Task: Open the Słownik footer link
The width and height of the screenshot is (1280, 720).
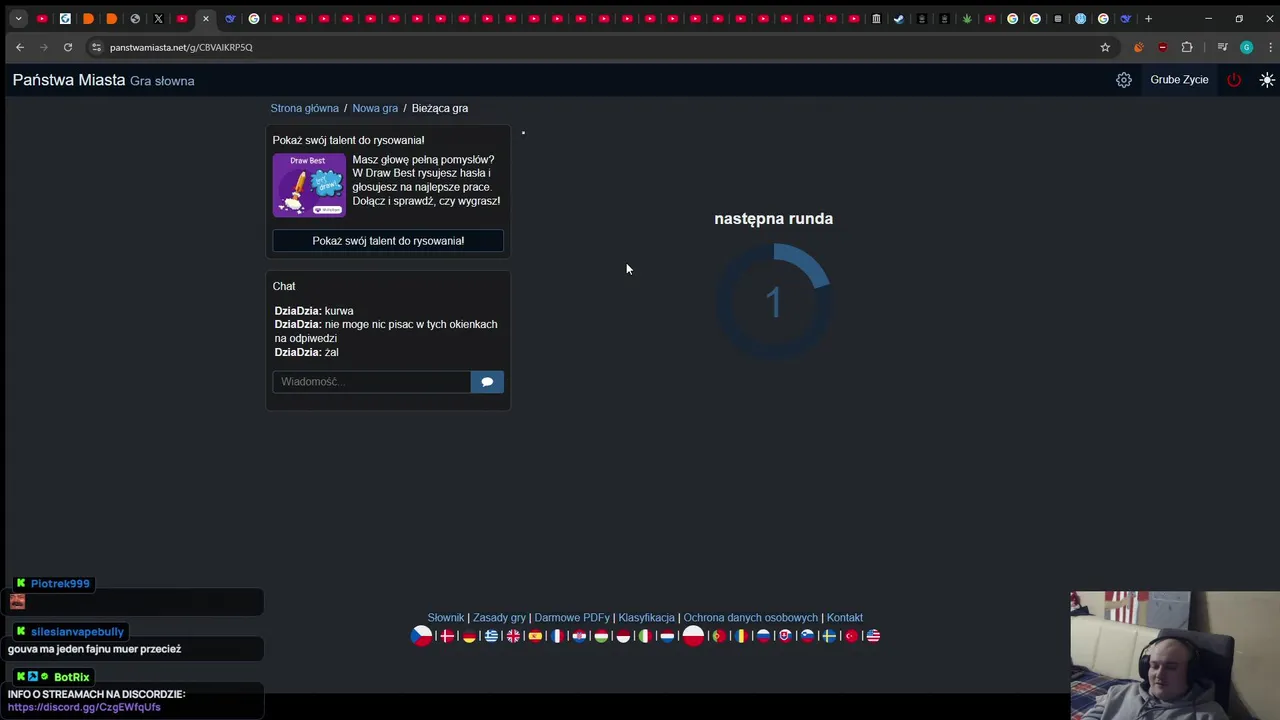Action: pyautogui.click(x=446, y=618)
